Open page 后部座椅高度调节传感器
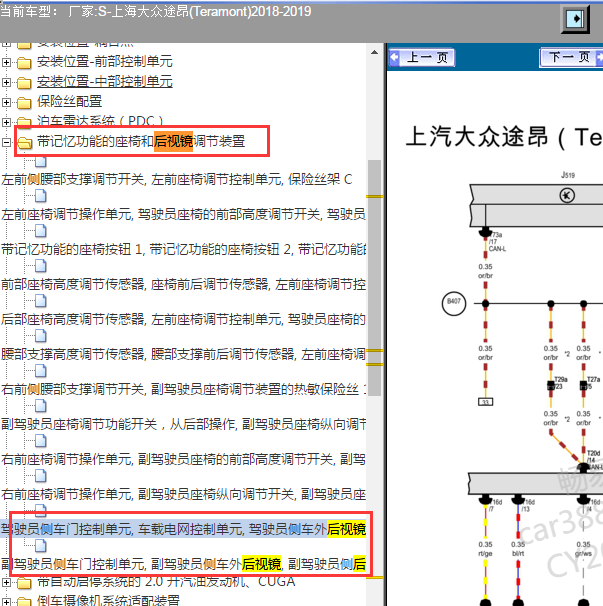This screenshot has width=603, height=606. 183,319
